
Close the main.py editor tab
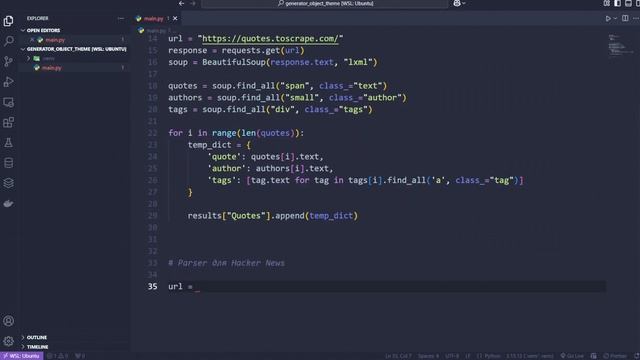coord(175,18)
